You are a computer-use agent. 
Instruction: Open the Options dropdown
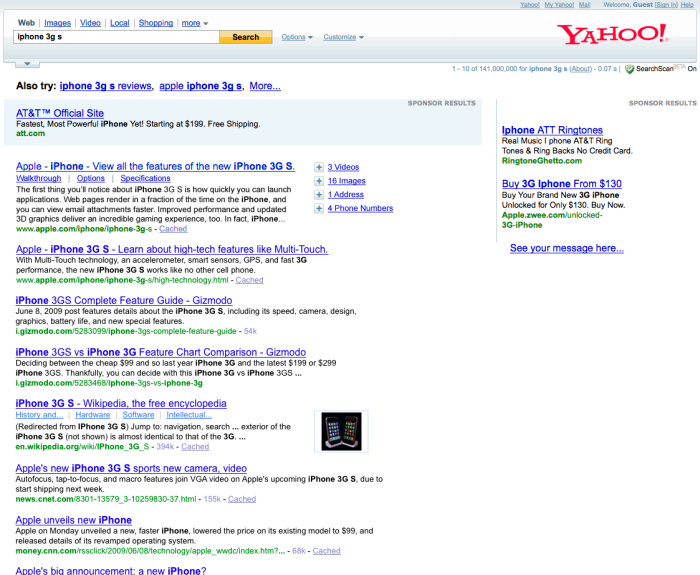297,37
